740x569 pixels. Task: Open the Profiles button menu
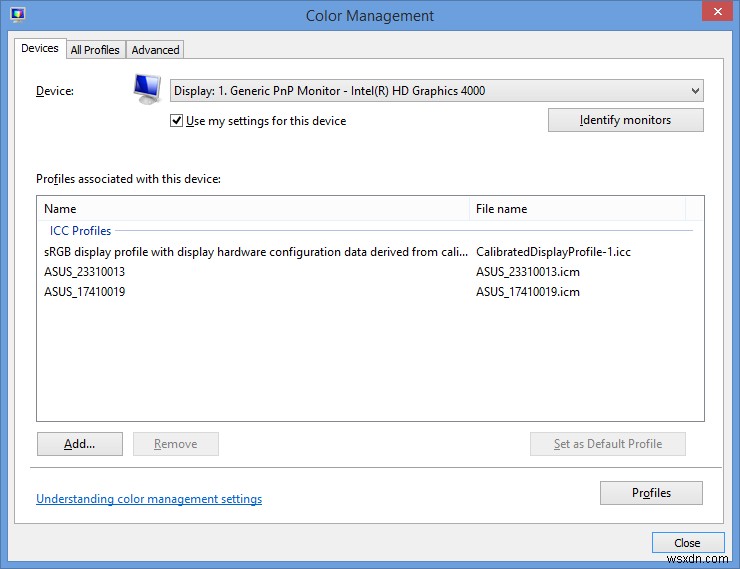pyautogui.click(x=651, y=493)
